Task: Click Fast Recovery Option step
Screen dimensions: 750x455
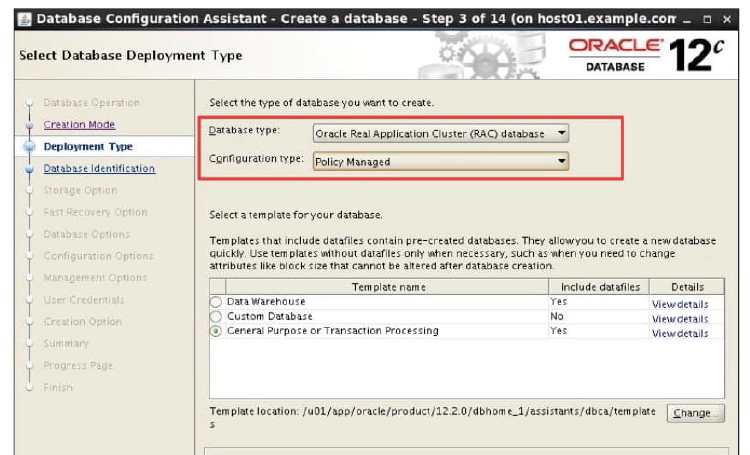Action: tap(95, 212)
